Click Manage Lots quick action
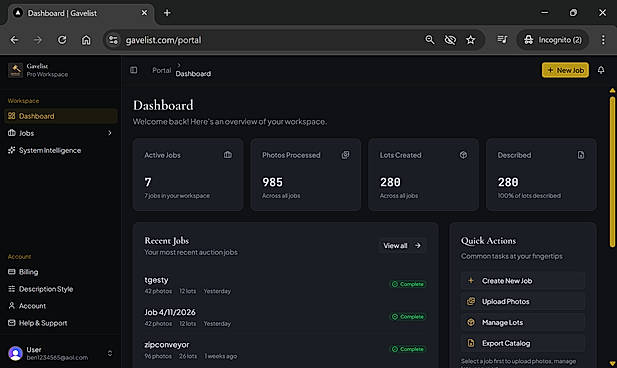 tap(523, 322)
